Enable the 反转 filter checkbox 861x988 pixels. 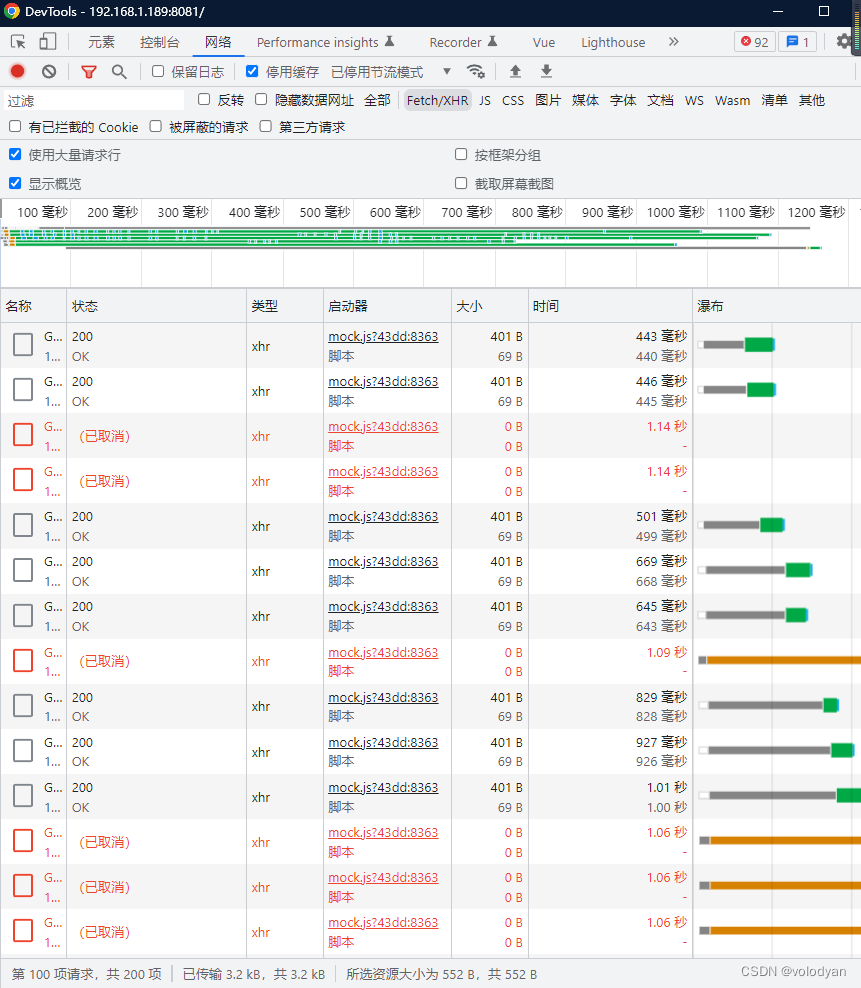coord(204,100)
